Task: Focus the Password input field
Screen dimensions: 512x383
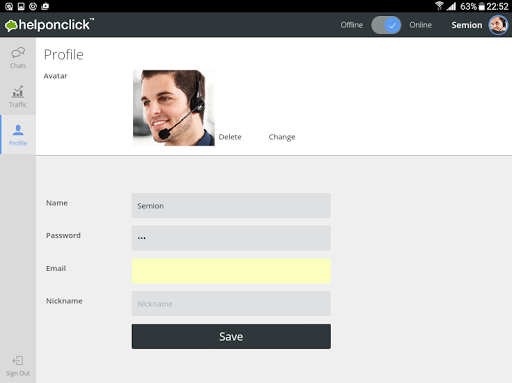Action: click(x=231, y=238)
